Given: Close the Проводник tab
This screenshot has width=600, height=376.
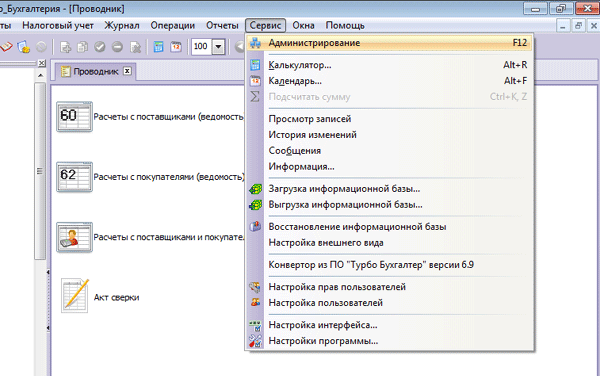Looking at the screenshot, I should coord(127,71).
